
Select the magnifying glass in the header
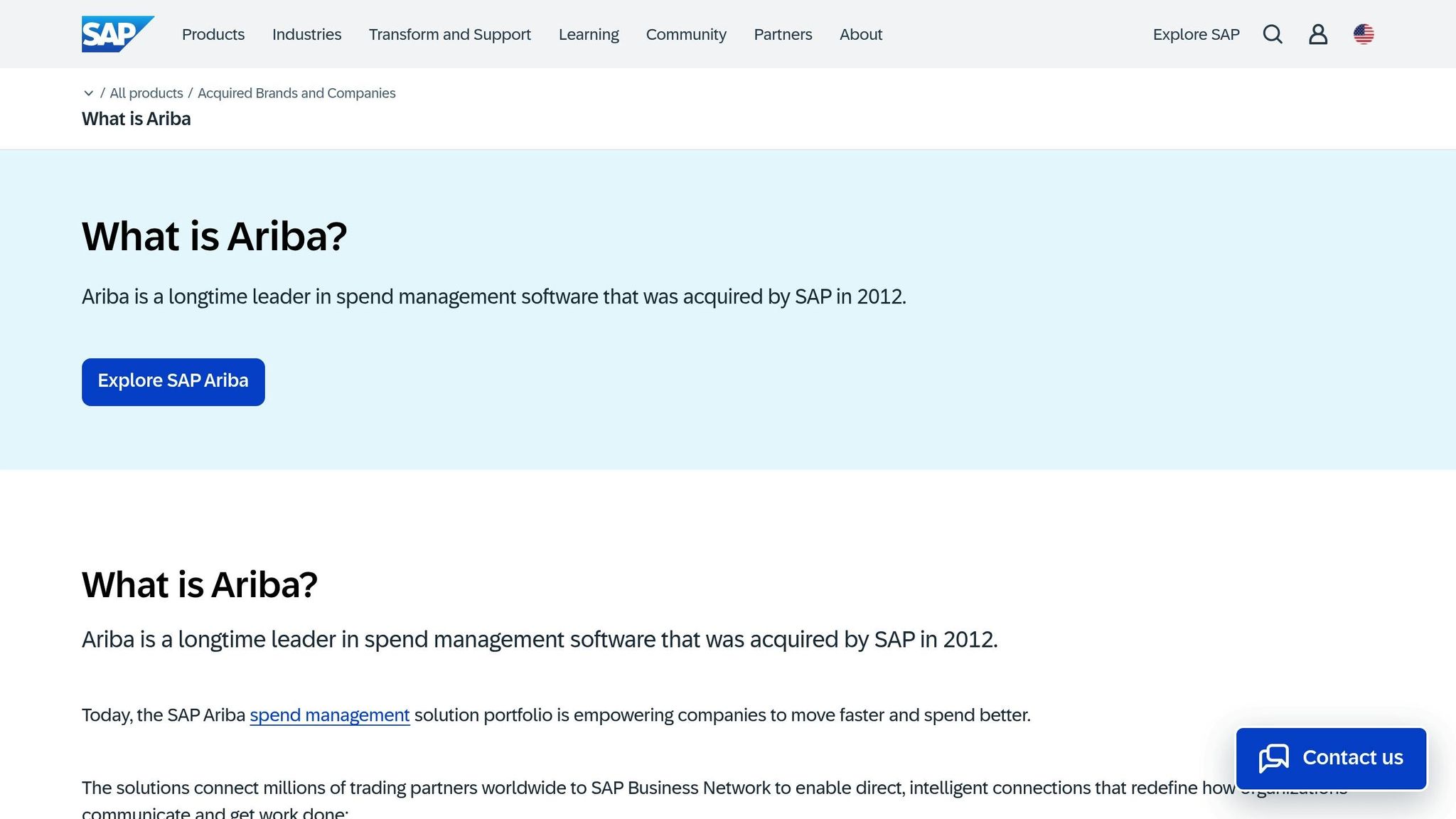click(1273, 34)
